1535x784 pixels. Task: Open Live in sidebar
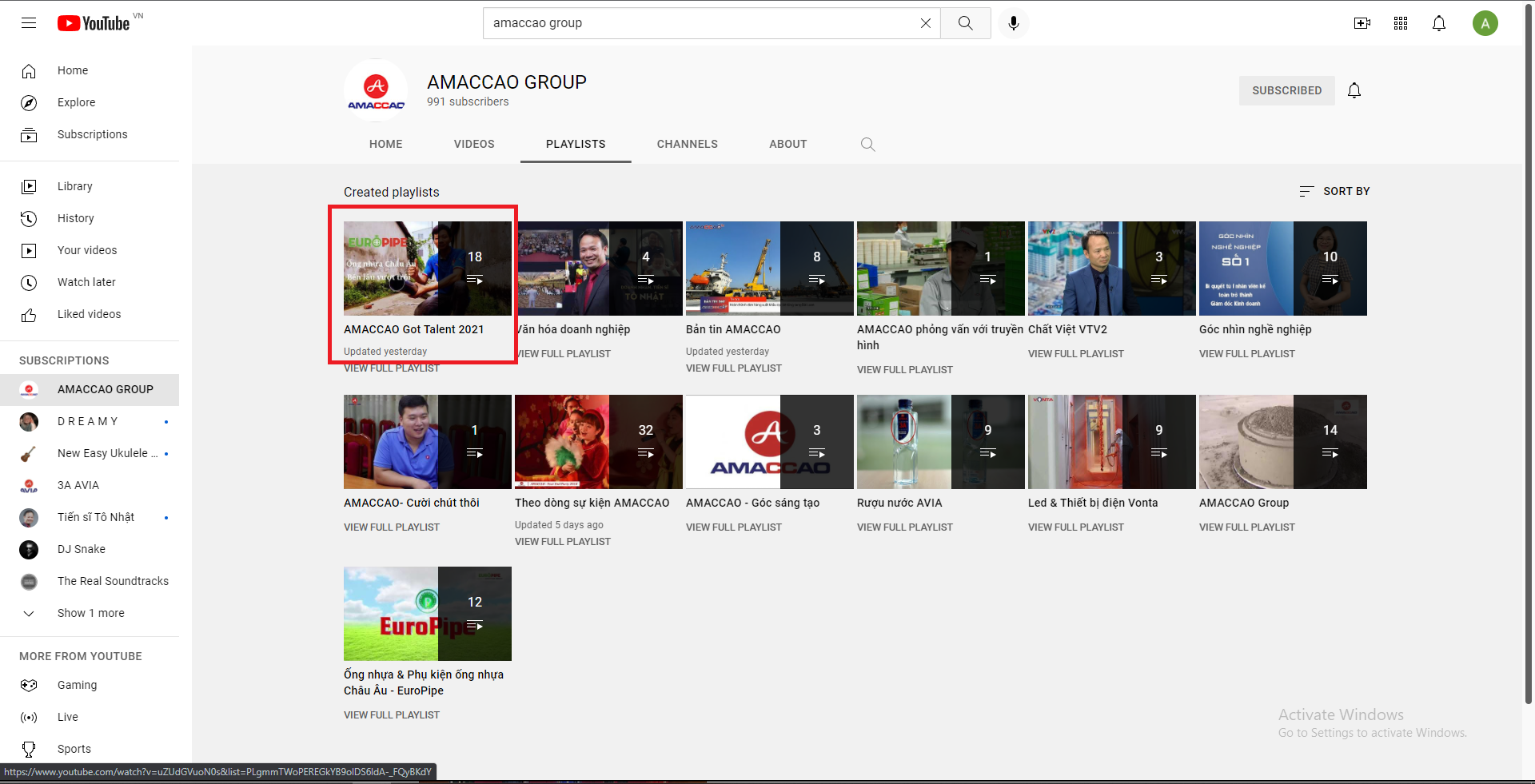(90, 717)
